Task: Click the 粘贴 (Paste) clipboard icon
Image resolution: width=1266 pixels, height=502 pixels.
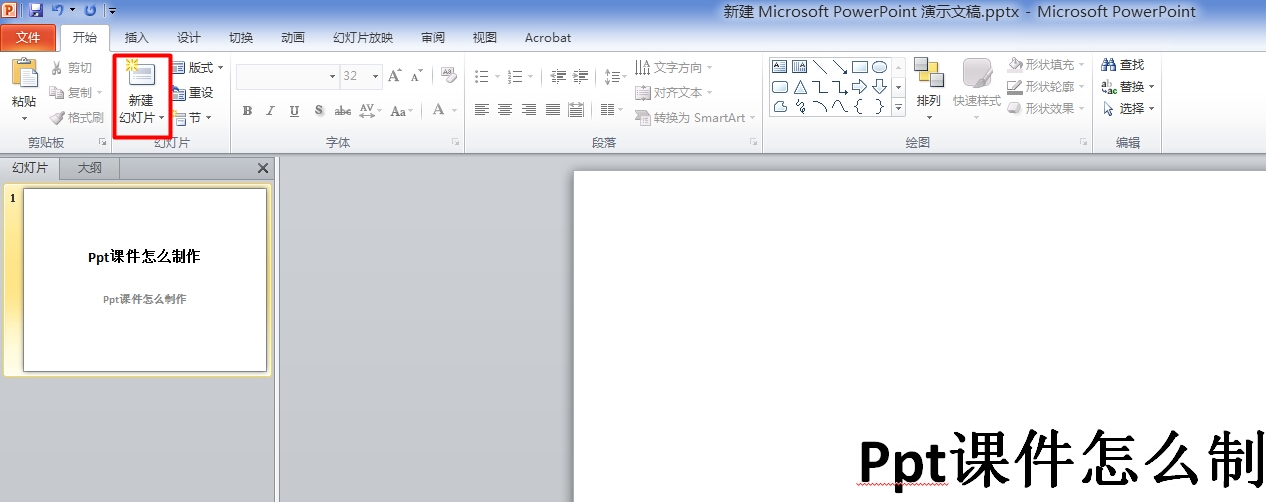Action: click(x=24, y=75)
